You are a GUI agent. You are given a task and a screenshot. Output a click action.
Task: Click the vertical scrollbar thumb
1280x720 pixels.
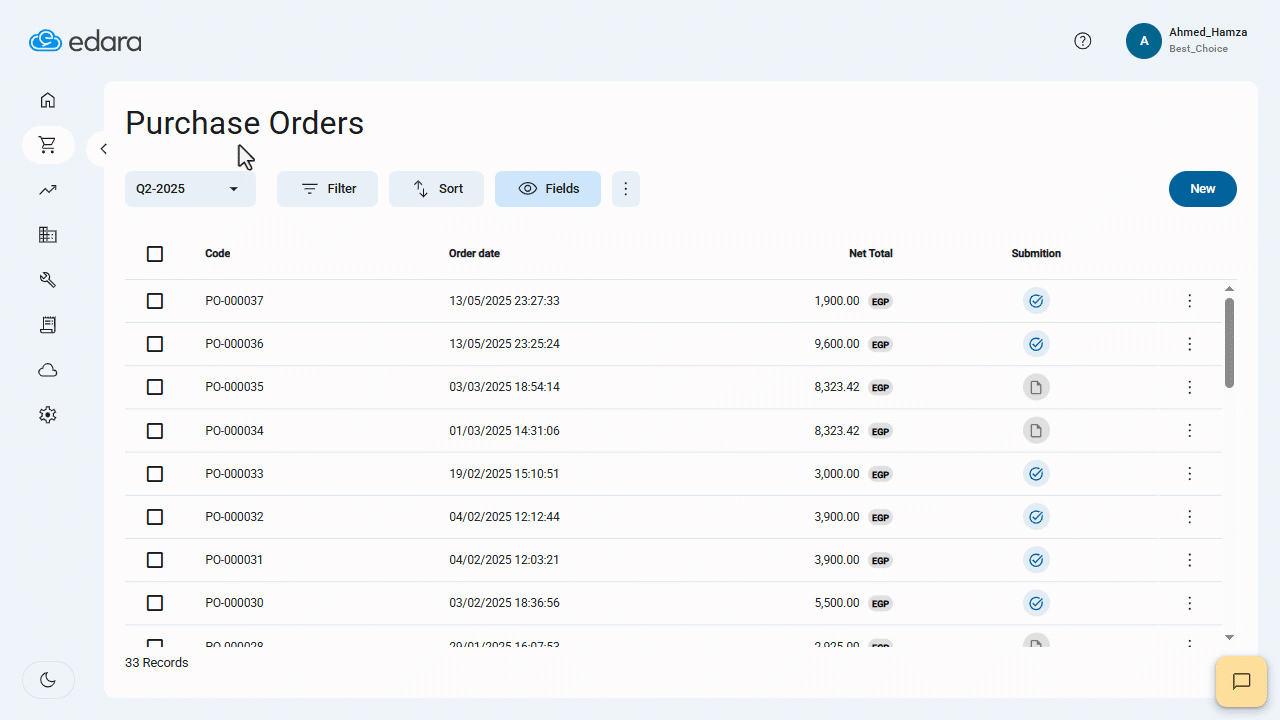coord(1229,342)
